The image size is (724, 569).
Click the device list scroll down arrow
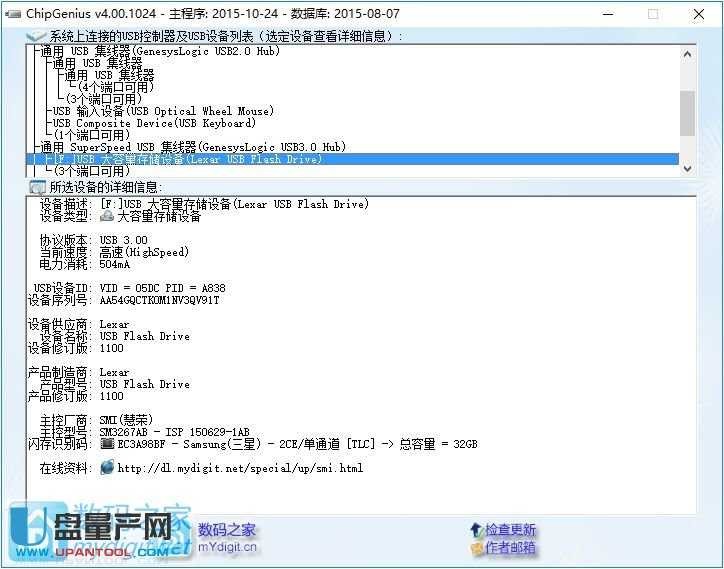coord(687,168)
